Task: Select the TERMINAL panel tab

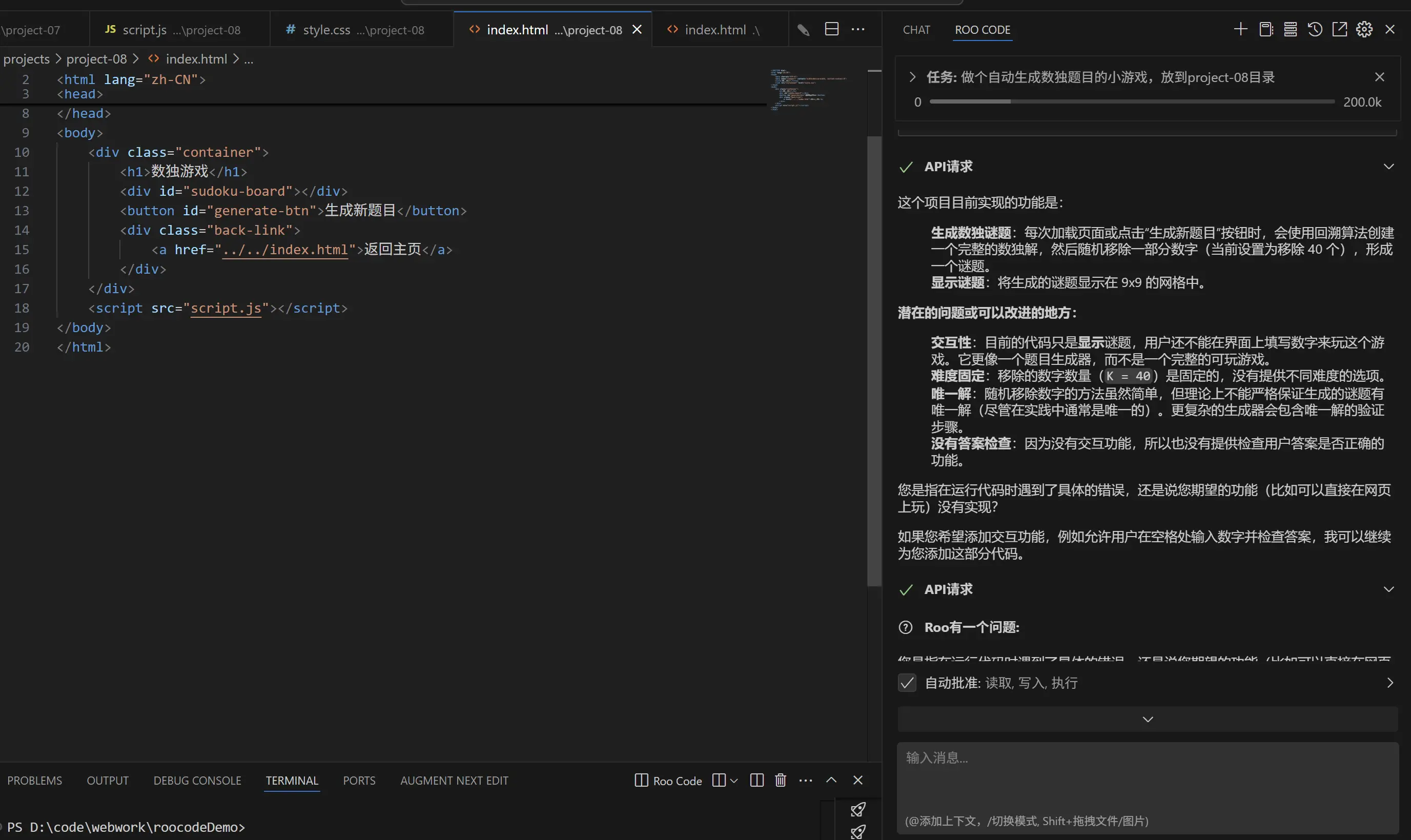Action: (x=292, y=781)
